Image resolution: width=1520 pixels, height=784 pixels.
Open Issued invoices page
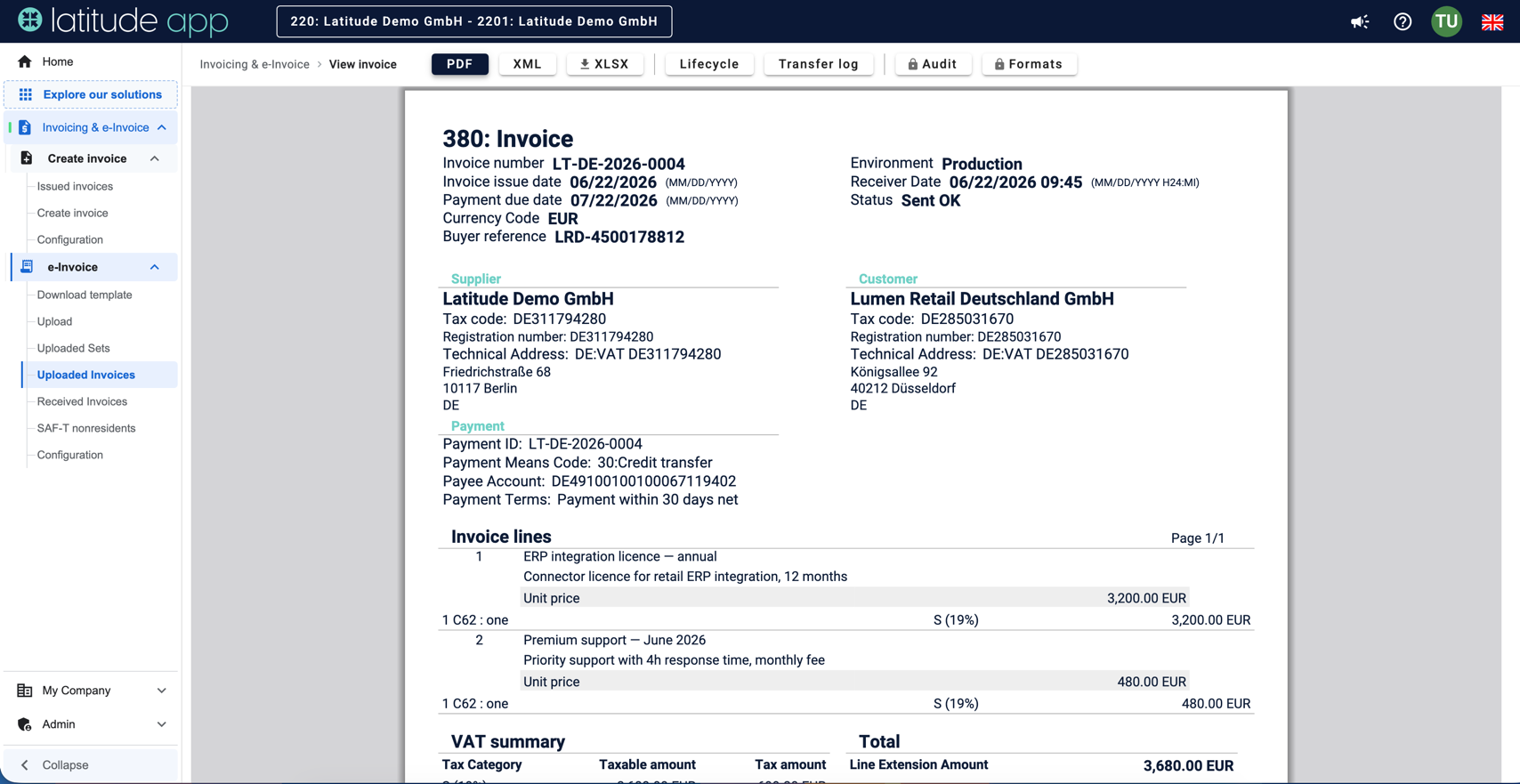75,186
